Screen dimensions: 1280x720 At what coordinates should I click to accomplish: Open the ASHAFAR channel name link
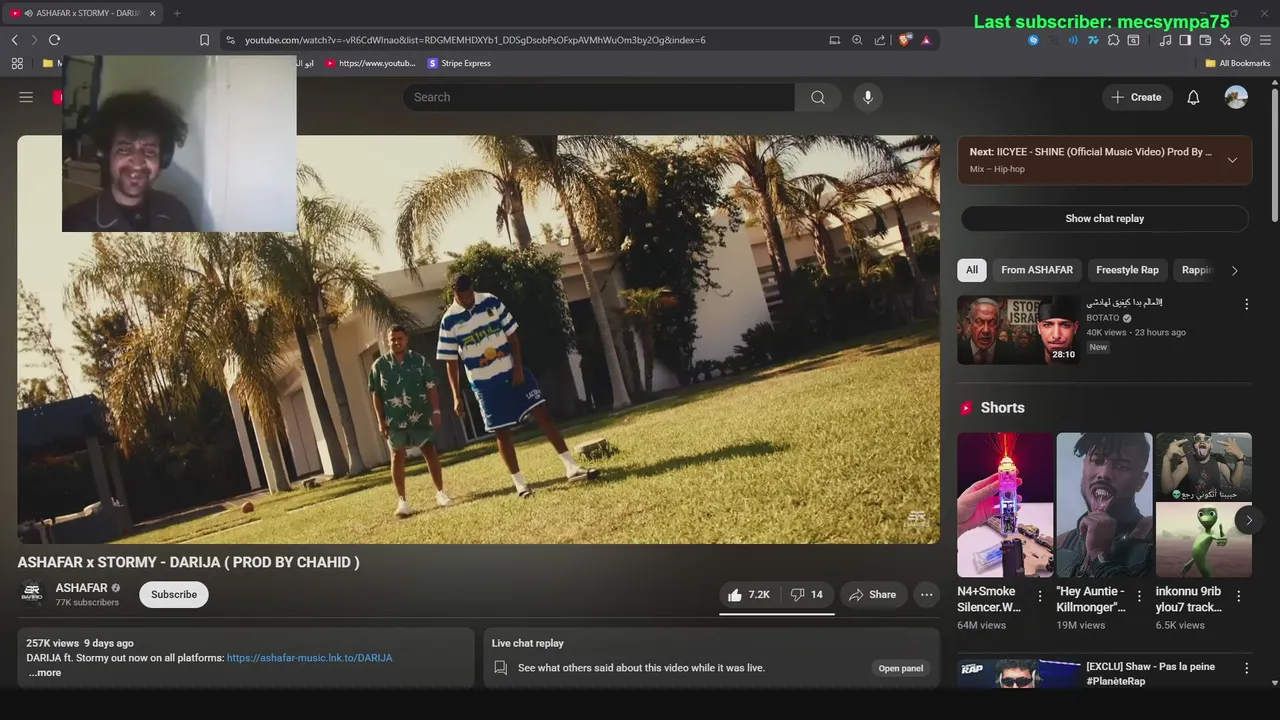81,588
